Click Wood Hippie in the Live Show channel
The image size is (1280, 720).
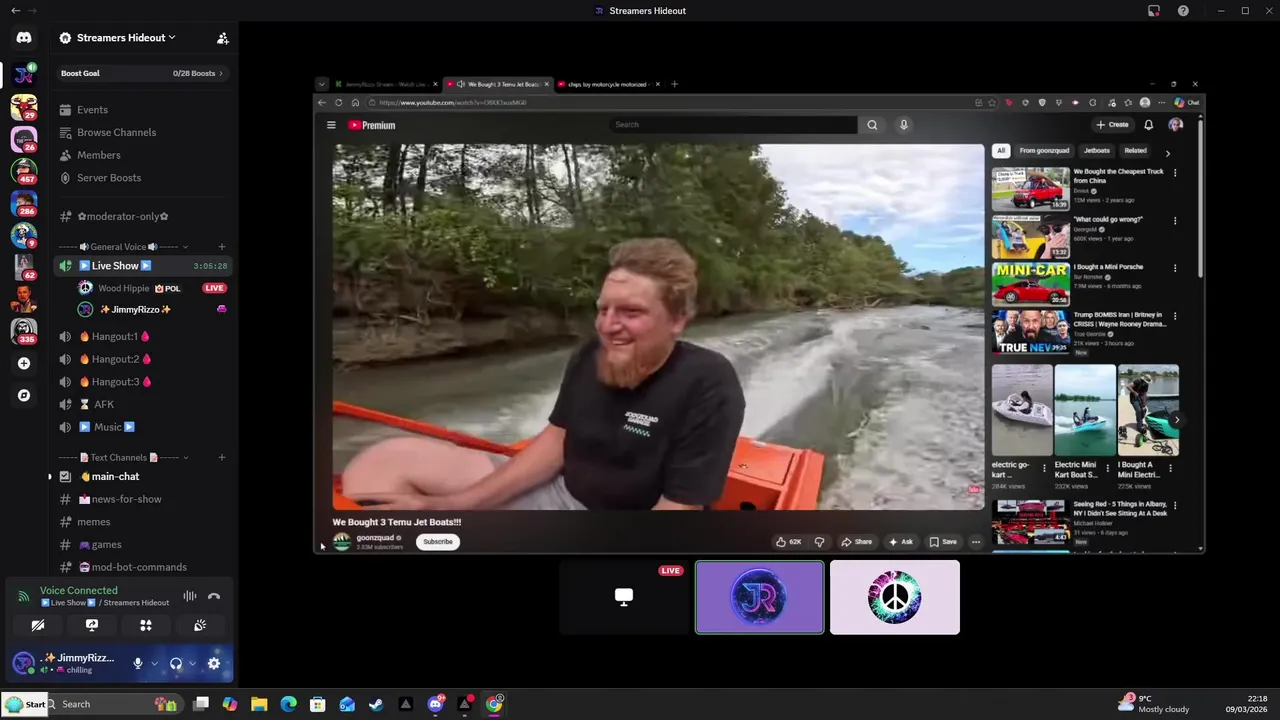pos(152,288)
